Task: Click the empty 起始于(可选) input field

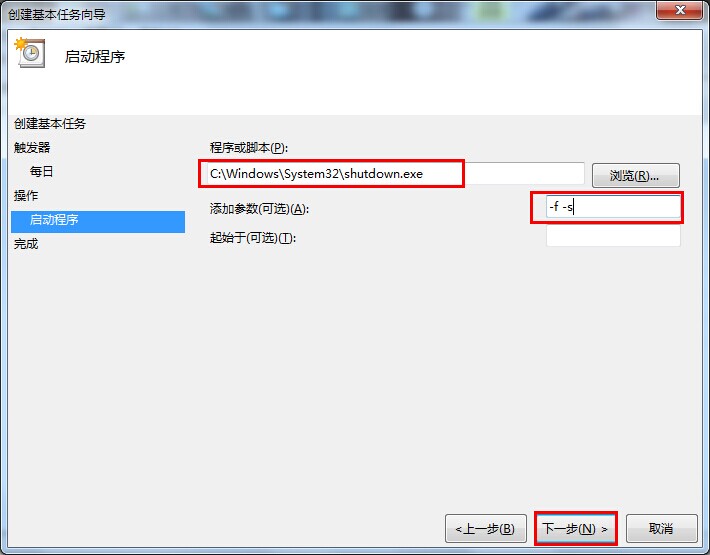Action: tap(613, 236)
